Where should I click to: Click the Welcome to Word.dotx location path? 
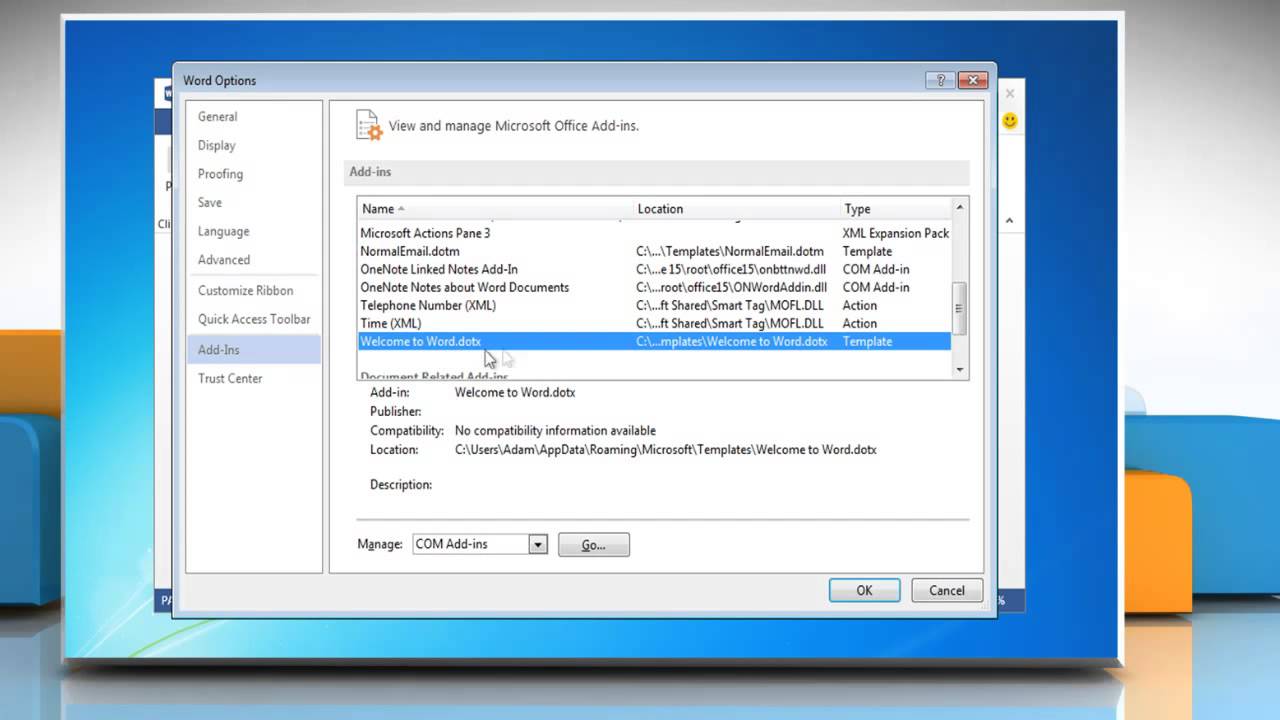[x=732, y=341]
